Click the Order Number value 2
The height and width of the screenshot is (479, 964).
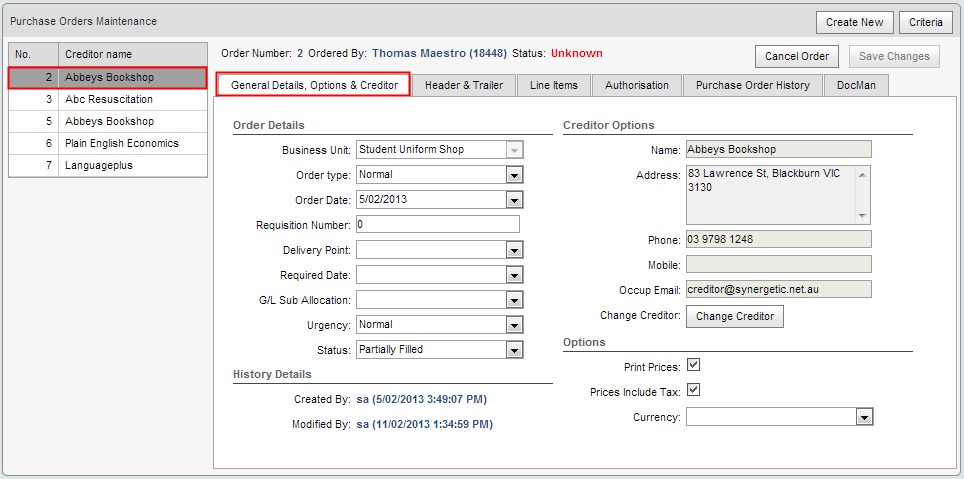300,53
